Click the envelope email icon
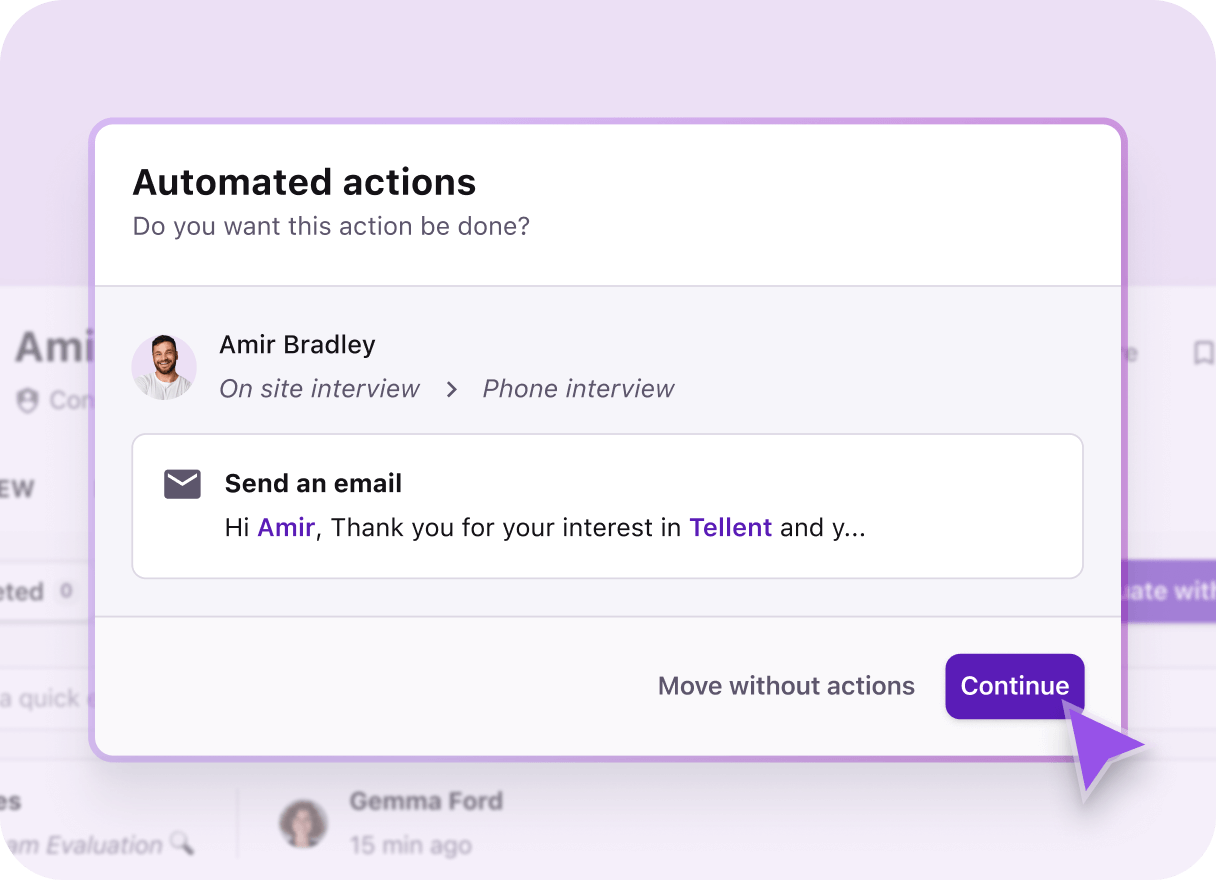The image size is (1216, 880). click(181, 484)
